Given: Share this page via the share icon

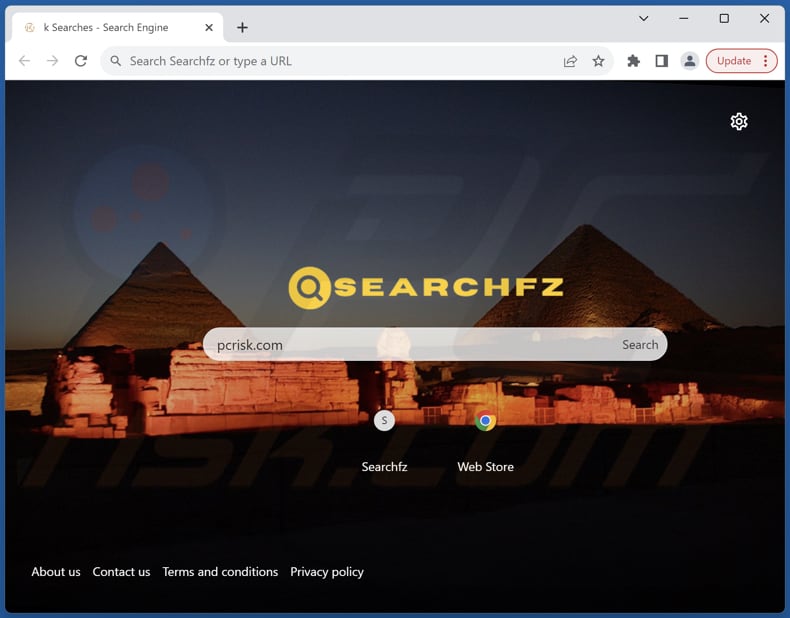Looking at the screenshot, I should pos(570,61).
